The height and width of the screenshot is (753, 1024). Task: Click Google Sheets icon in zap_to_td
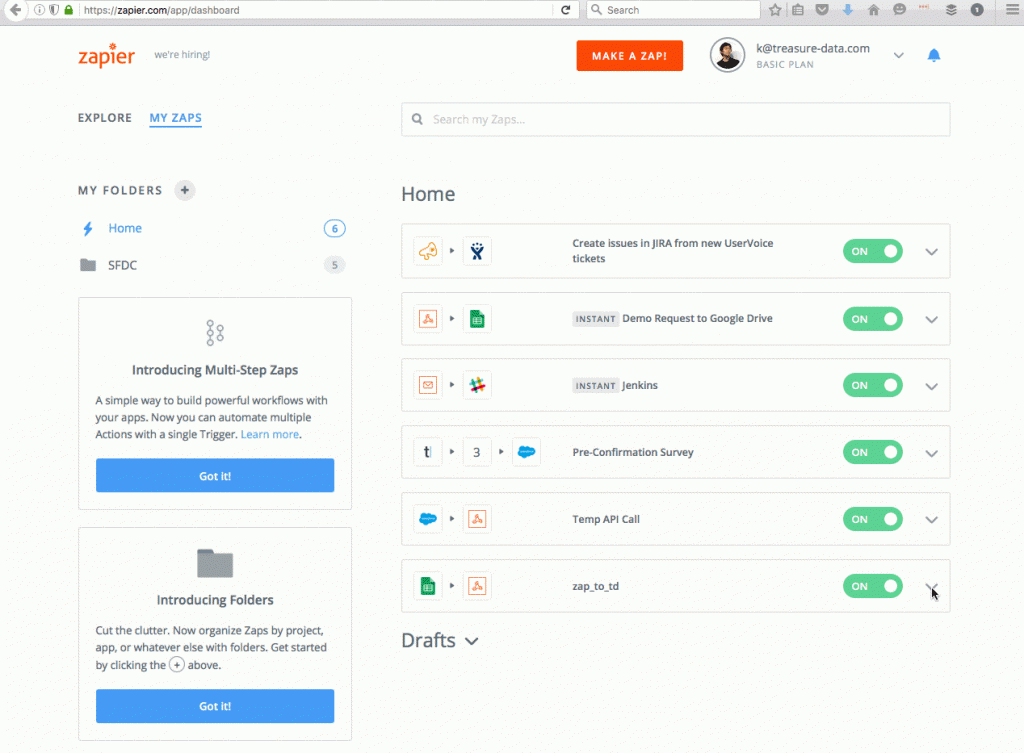click(x=428, y=586)
